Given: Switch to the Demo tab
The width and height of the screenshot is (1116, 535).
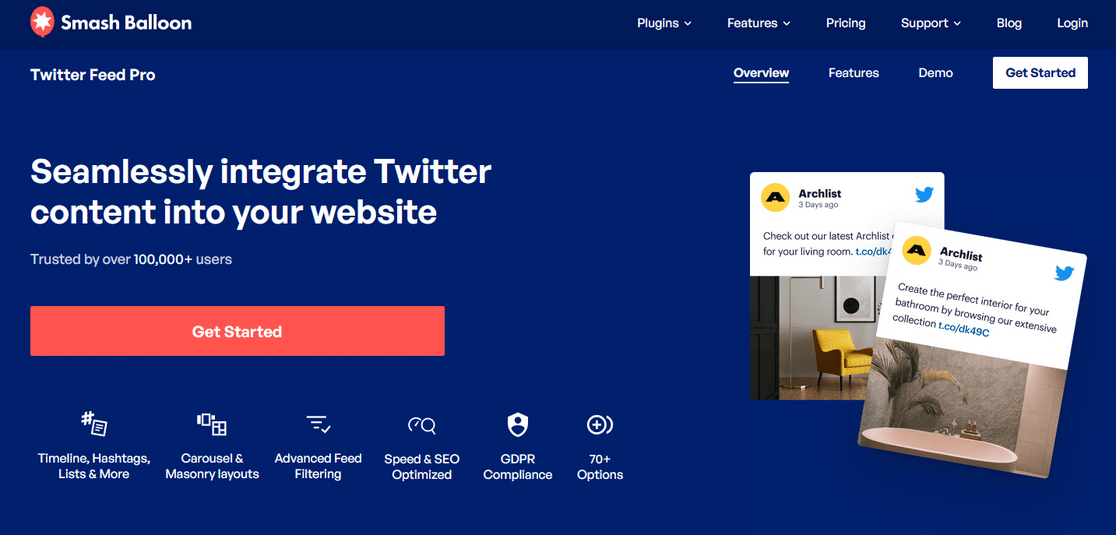Looking at the screenshot, I should click(x=935, y=73).
